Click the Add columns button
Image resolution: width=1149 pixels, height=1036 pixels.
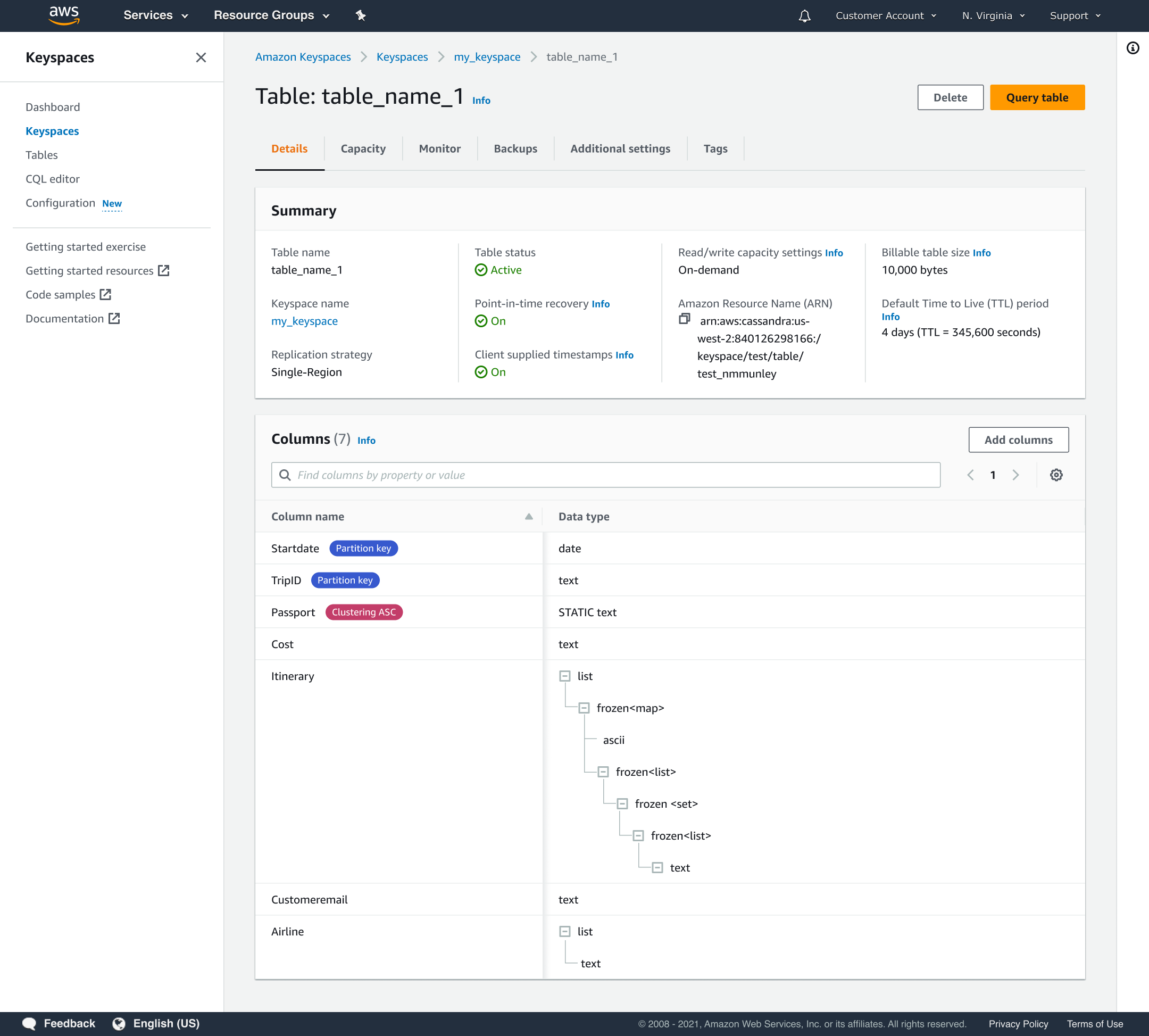[1018, 440]
